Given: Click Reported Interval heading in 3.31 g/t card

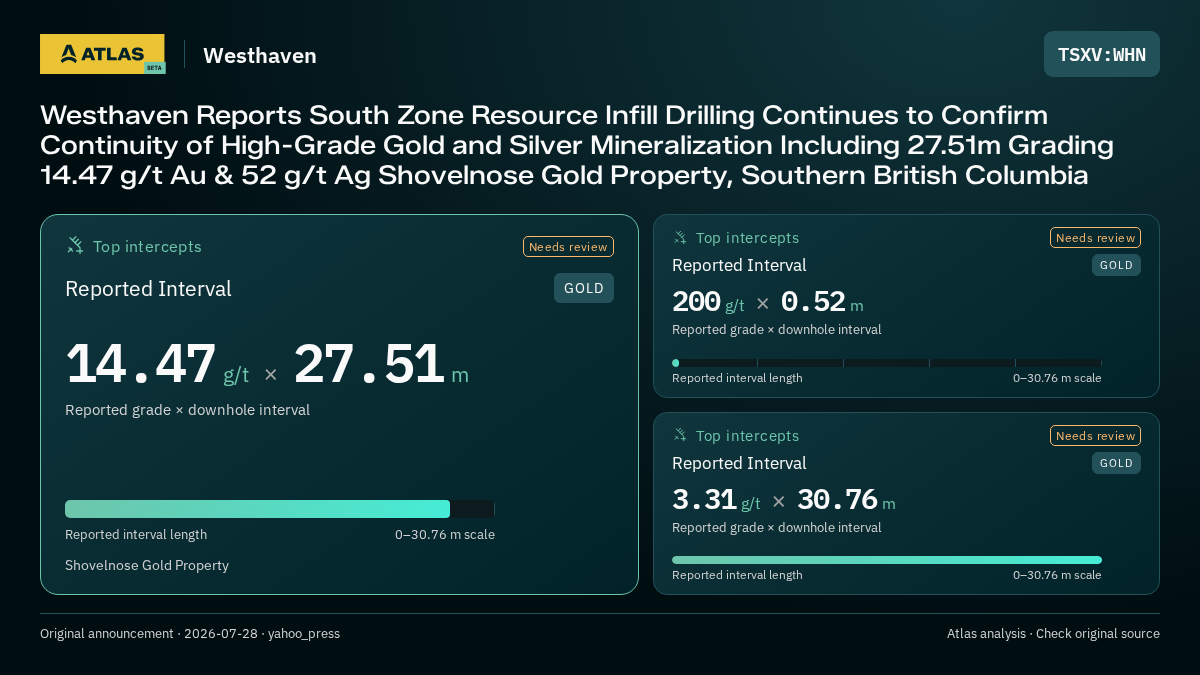Looking at the screenshot, I should point(739,463).
